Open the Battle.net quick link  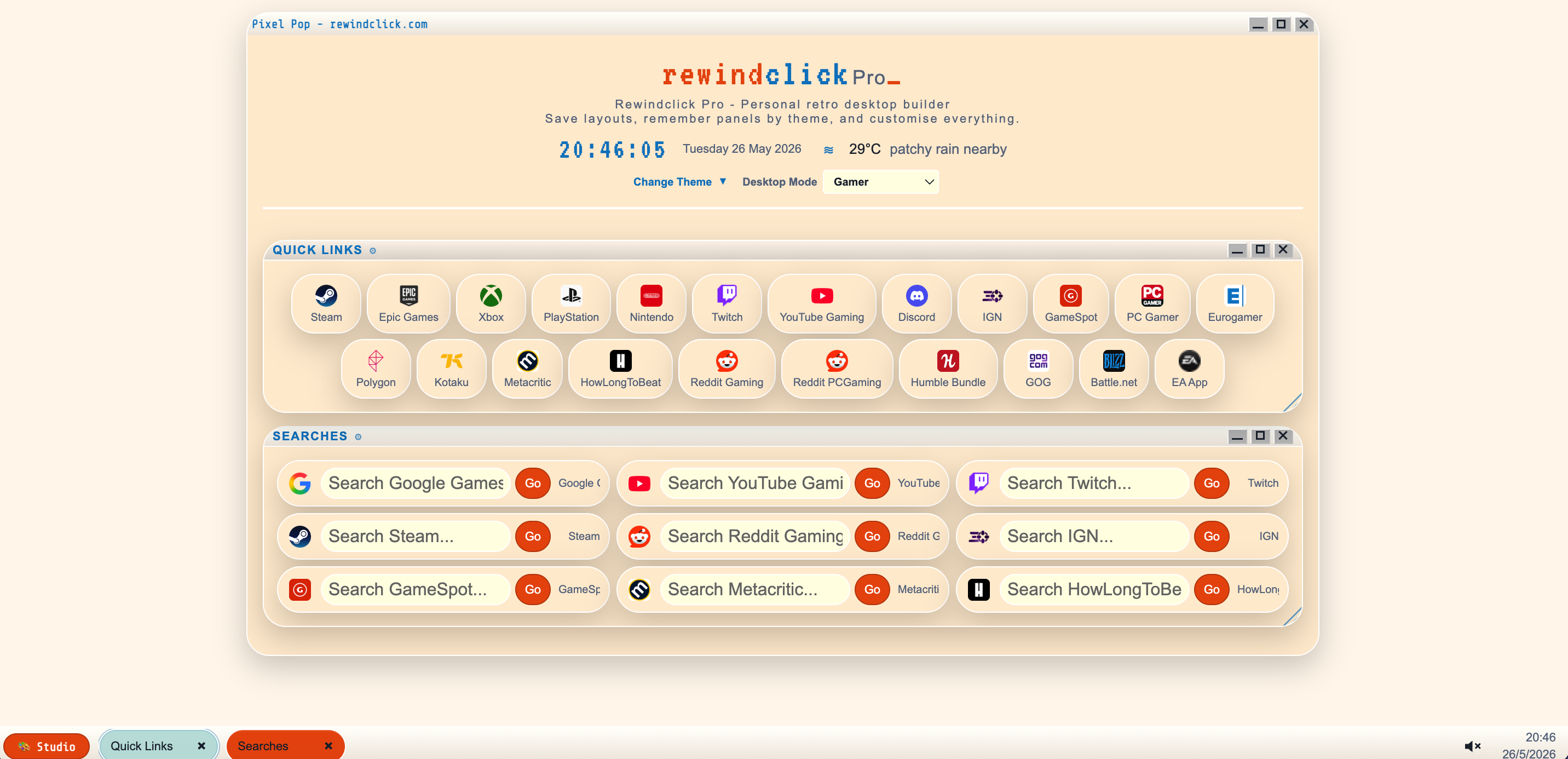pos(1113,368)
